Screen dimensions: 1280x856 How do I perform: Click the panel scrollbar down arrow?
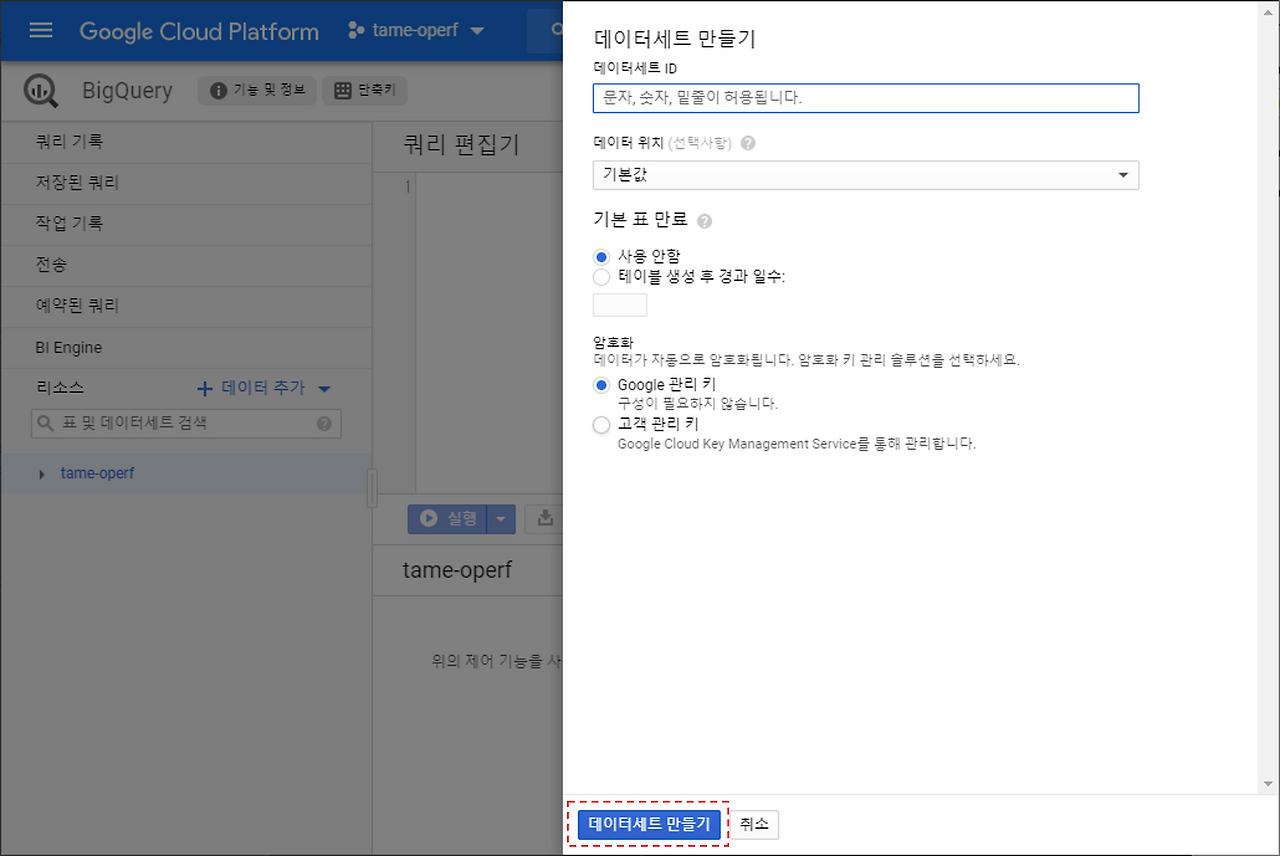click(x=1269, y=783)
